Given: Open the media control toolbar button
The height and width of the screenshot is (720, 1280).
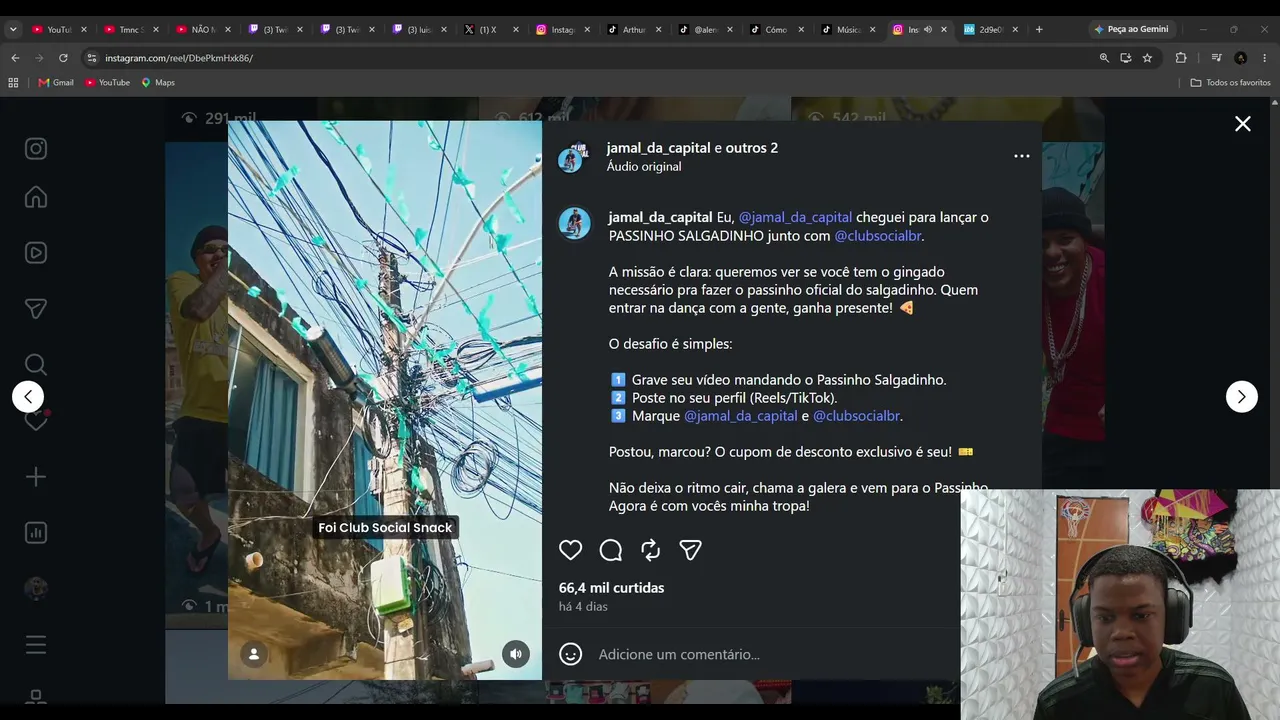Looking at the screenshot, I should pyautogui.click(x=1216, y=58).
